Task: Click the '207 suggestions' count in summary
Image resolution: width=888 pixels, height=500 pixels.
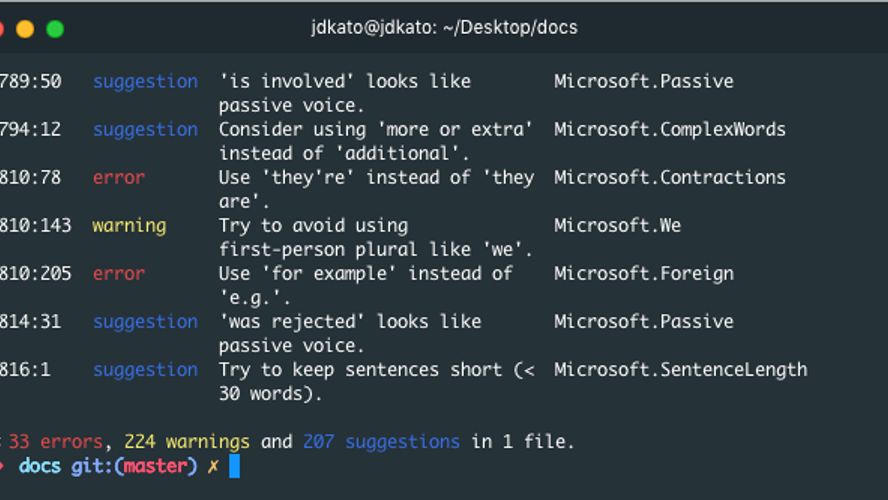Action: click(x=380, y=441)
